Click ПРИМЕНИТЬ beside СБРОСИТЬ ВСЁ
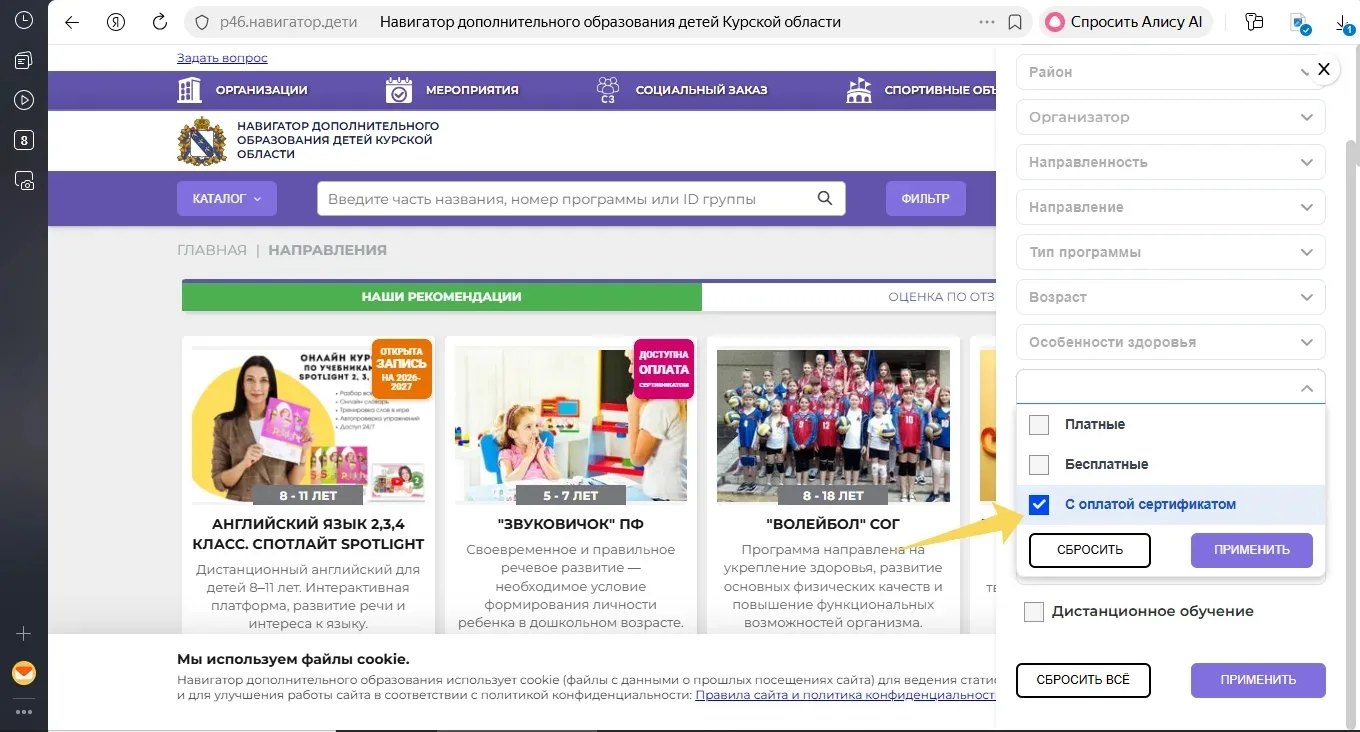This screenshot has width=1360, height=732. point(1258,680)
